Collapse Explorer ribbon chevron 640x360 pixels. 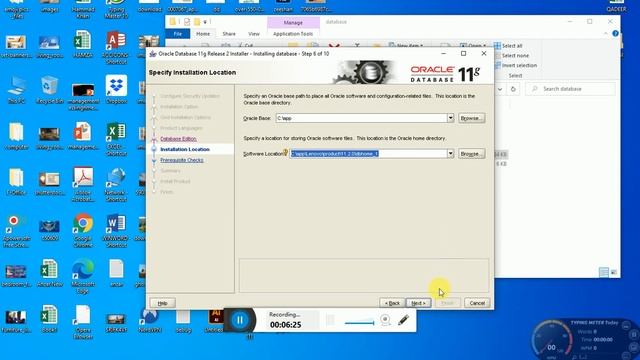(606, 34)
